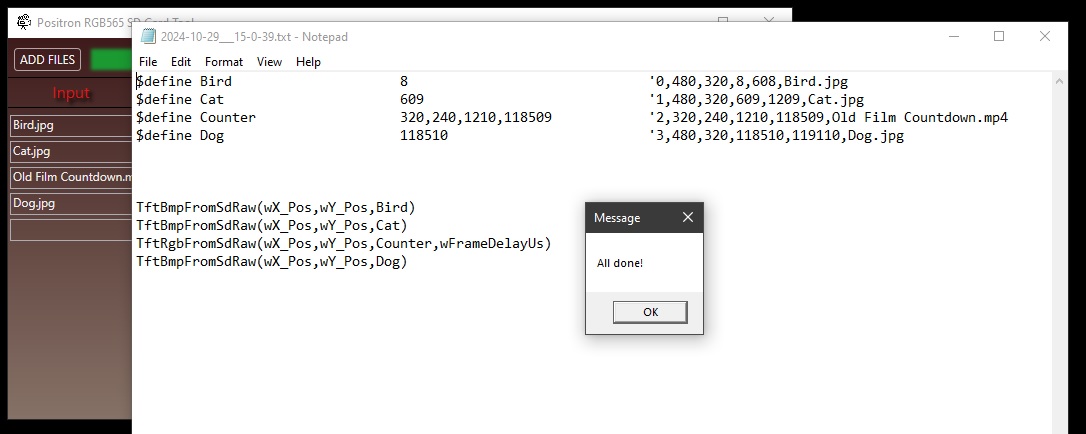The height and width of the screenshot is (434, 1086).
Task: Click the Notepad document icon in title bar
Action: pos(148,36)
